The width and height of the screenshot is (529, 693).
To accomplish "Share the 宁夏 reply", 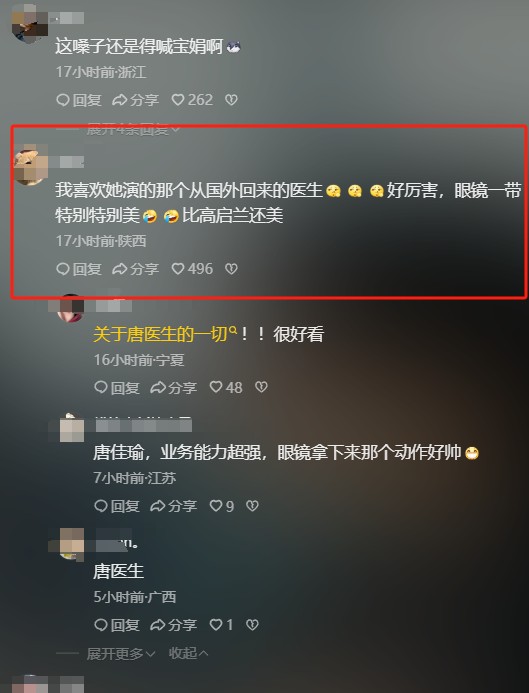I will (x=173, y=388).
